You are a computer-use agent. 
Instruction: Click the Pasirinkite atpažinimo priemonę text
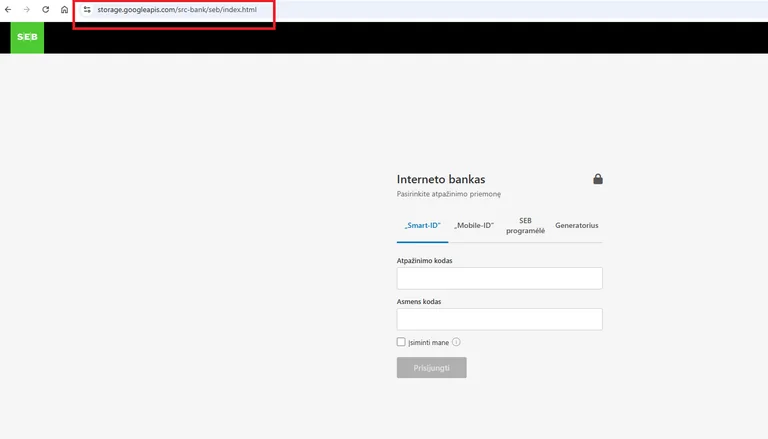(x=449, y=194)
